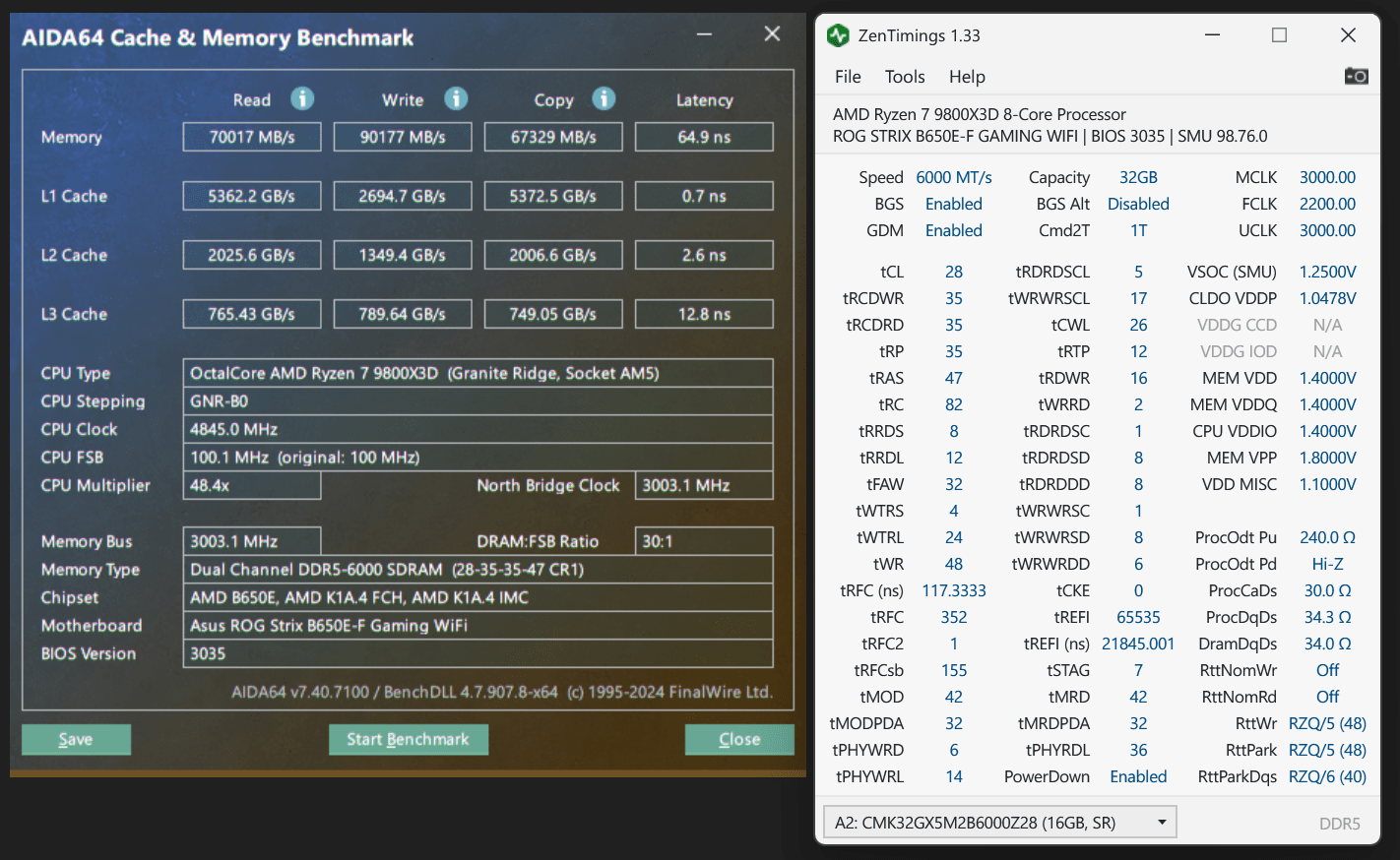Image resolution: width=1400 pixels, height=860 pixels.
Task: Click L3 Cache latency 12.8 ns
Action: pos(704,314)
